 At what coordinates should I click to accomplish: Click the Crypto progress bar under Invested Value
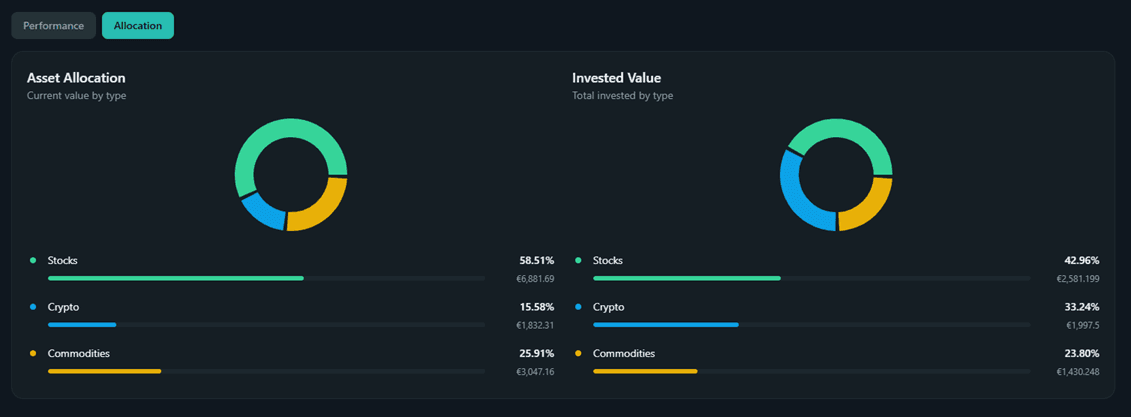[x=811, y=325]
